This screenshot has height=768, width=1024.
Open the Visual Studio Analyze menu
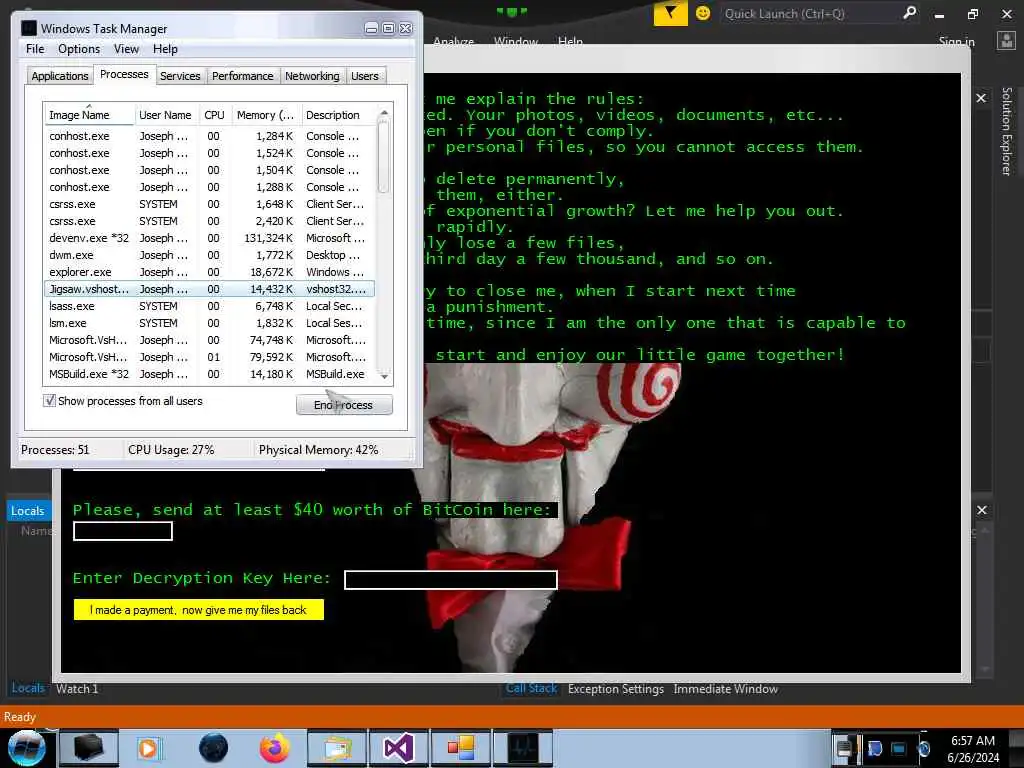pyautogui.click(x=453, y=42)
